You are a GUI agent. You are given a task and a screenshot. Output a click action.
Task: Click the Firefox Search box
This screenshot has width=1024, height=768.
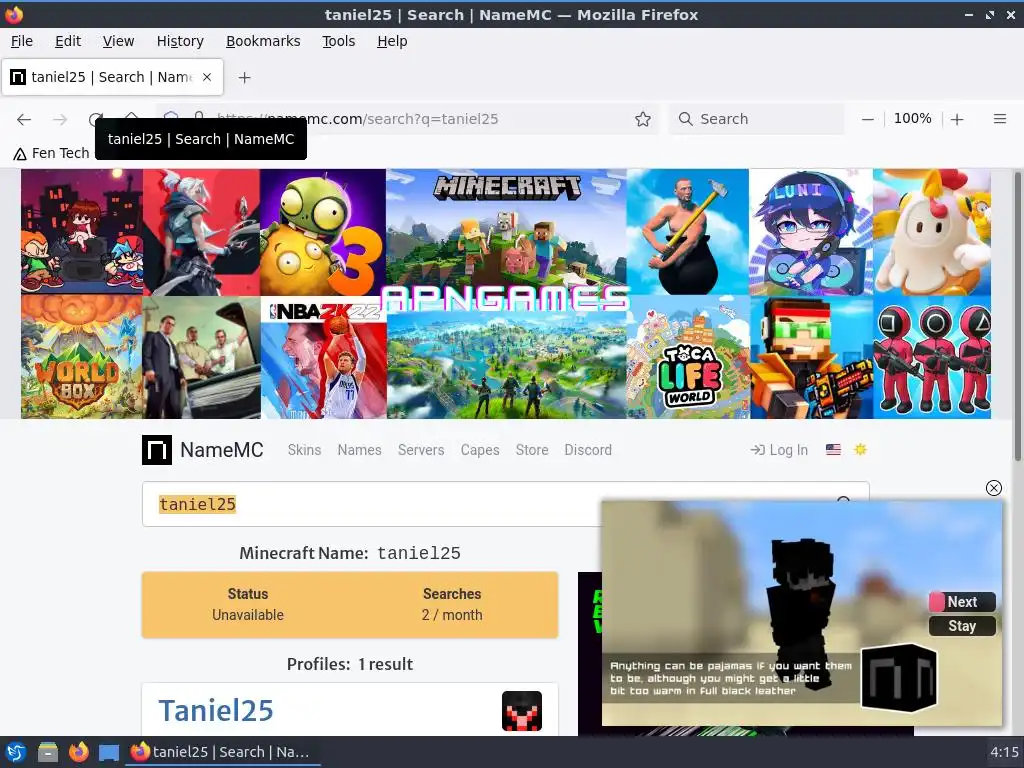(756, 119)
